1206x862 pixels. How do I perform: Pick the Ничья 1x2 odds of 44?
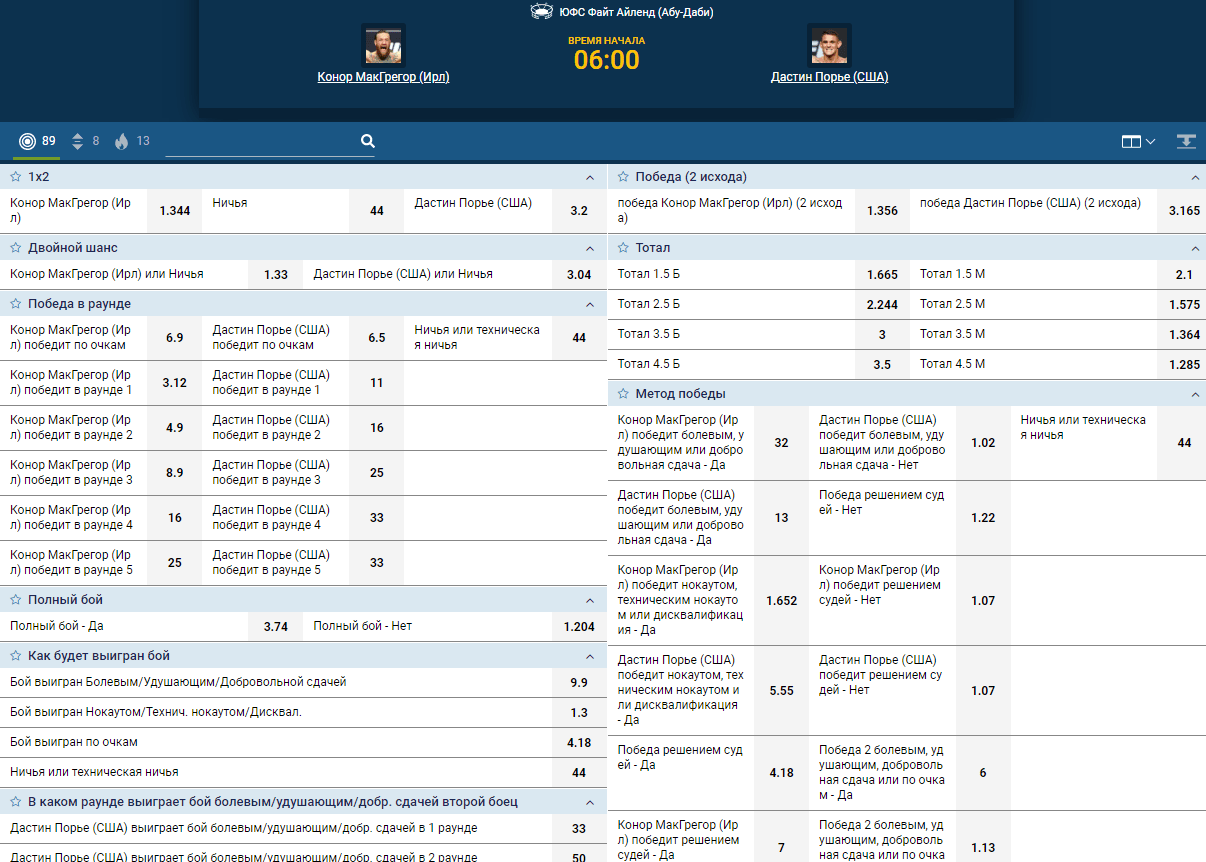point(376,211)
